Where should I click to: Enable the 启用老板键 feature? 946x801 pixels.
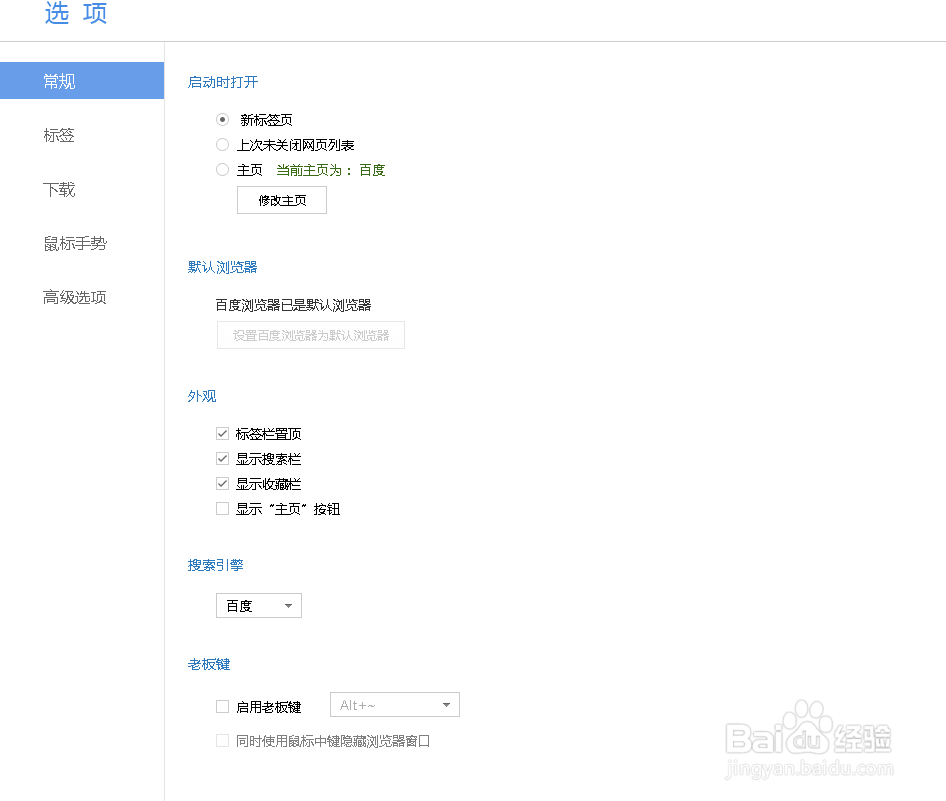coord(222,706)
